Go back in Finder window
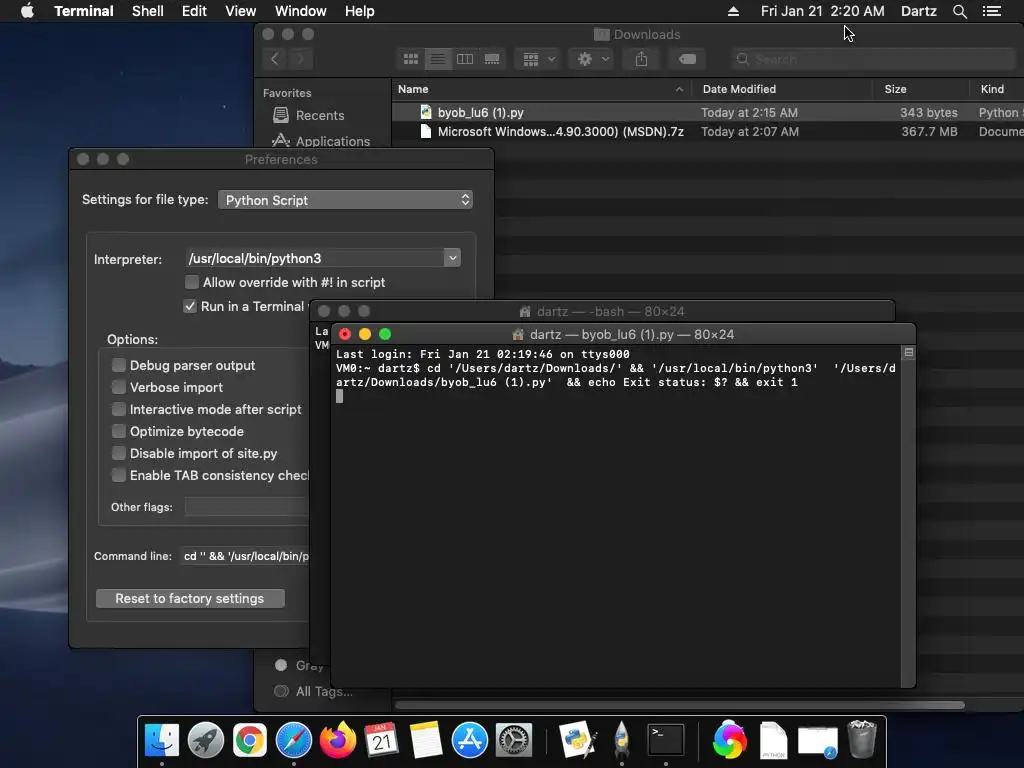The height and width of the screenshot is (768, 1024). tap(275, 59)
